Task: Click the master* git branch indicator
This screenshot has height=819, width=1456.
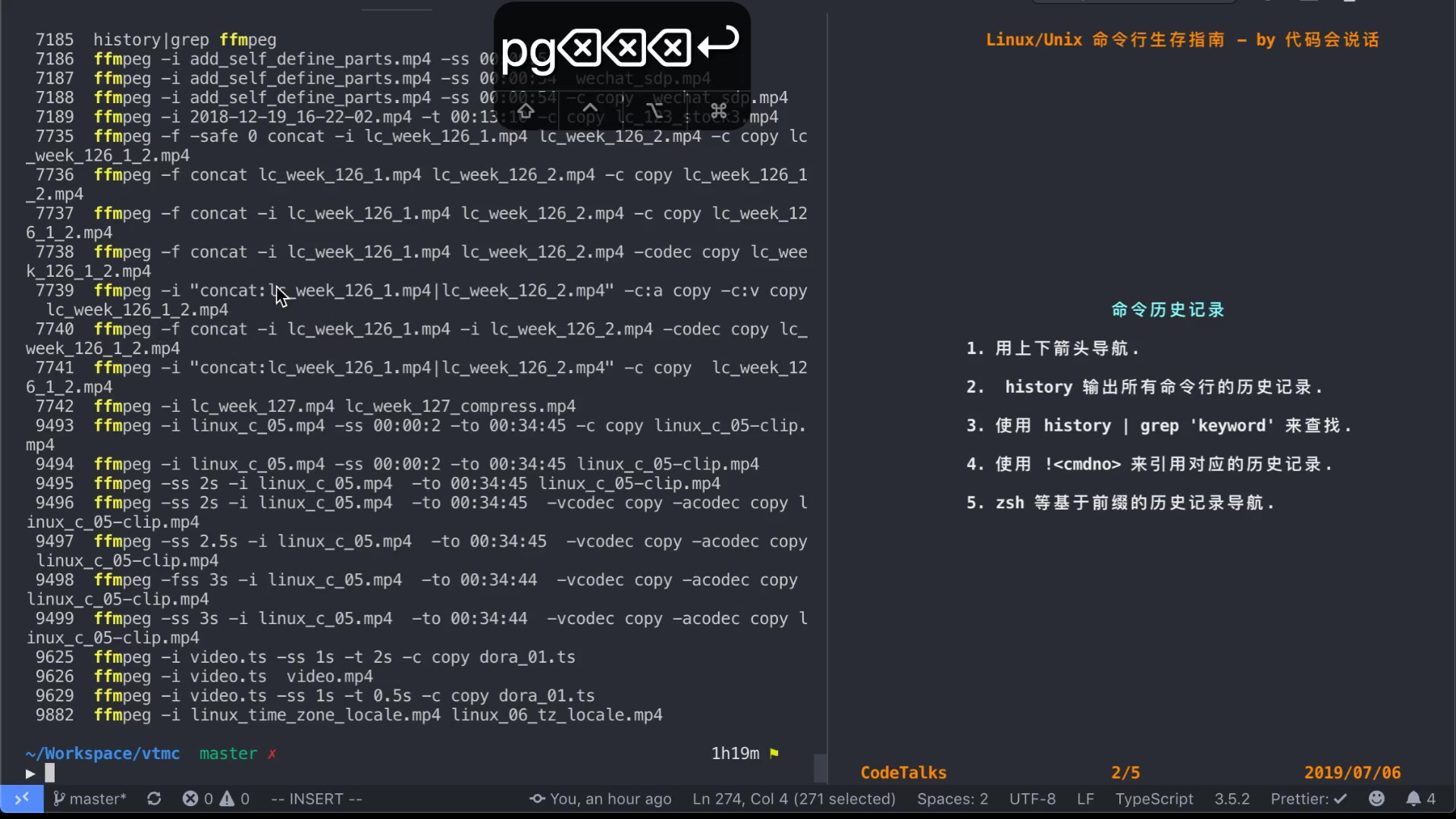Action: click(x=89, y=799)
